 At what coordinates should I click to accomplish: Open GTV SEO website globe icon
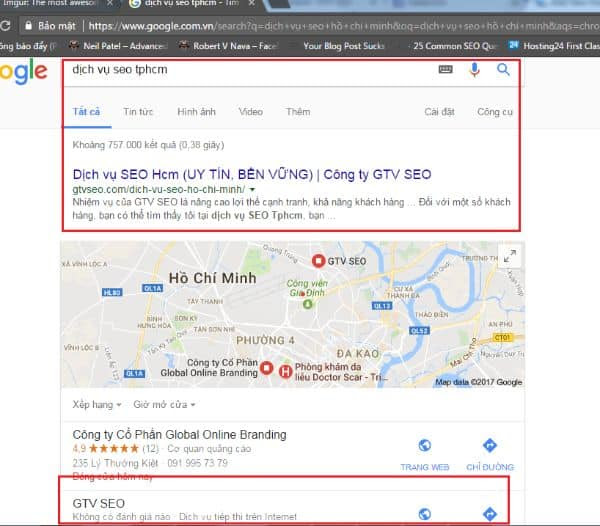tap(425, 514)
